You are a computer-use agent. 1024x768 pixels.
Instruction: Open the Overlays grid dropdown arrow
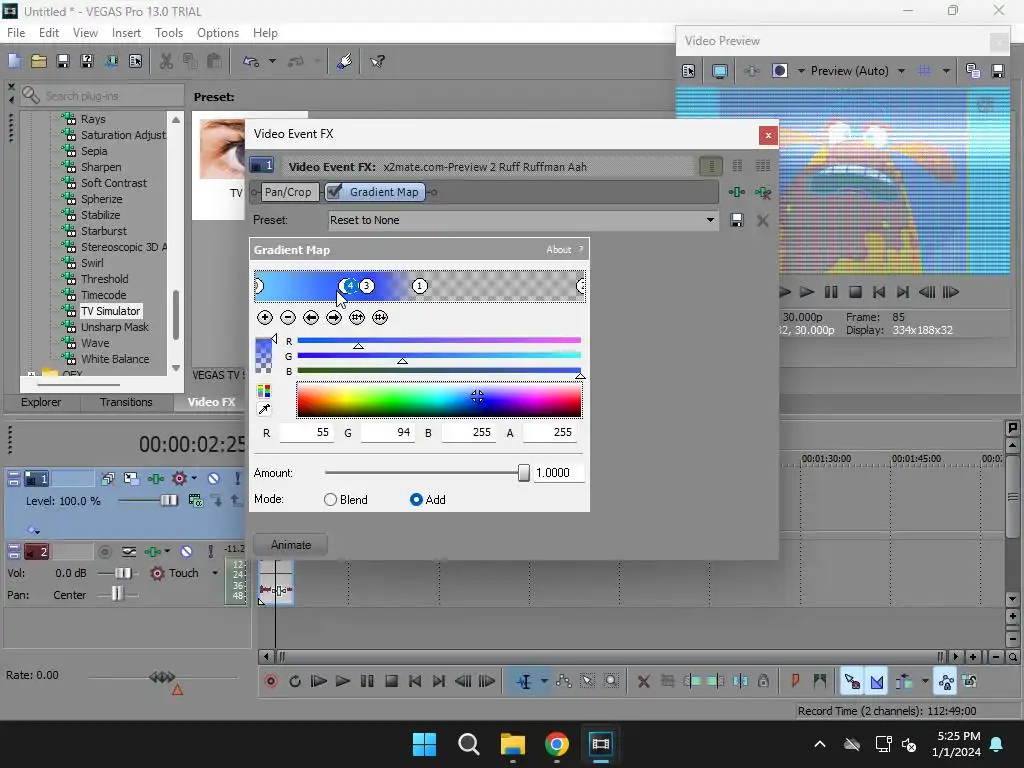[x=946, y=71]
